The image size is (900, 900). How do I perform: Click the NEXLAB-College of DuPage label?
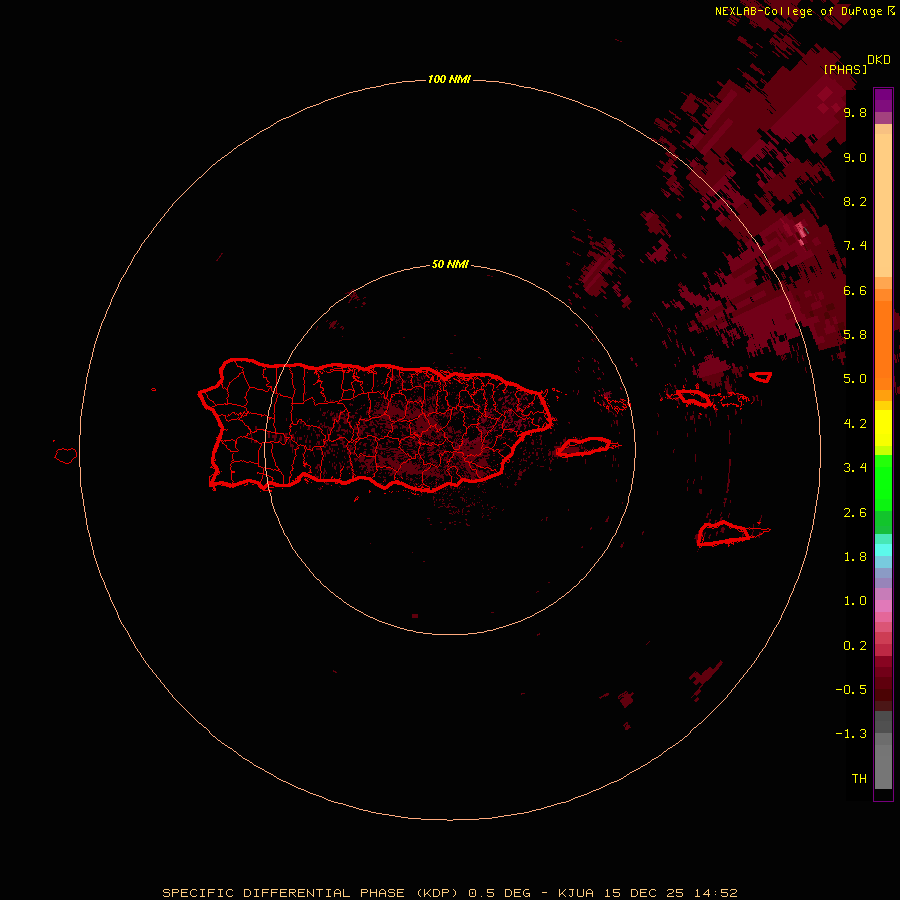coord(805,11)
